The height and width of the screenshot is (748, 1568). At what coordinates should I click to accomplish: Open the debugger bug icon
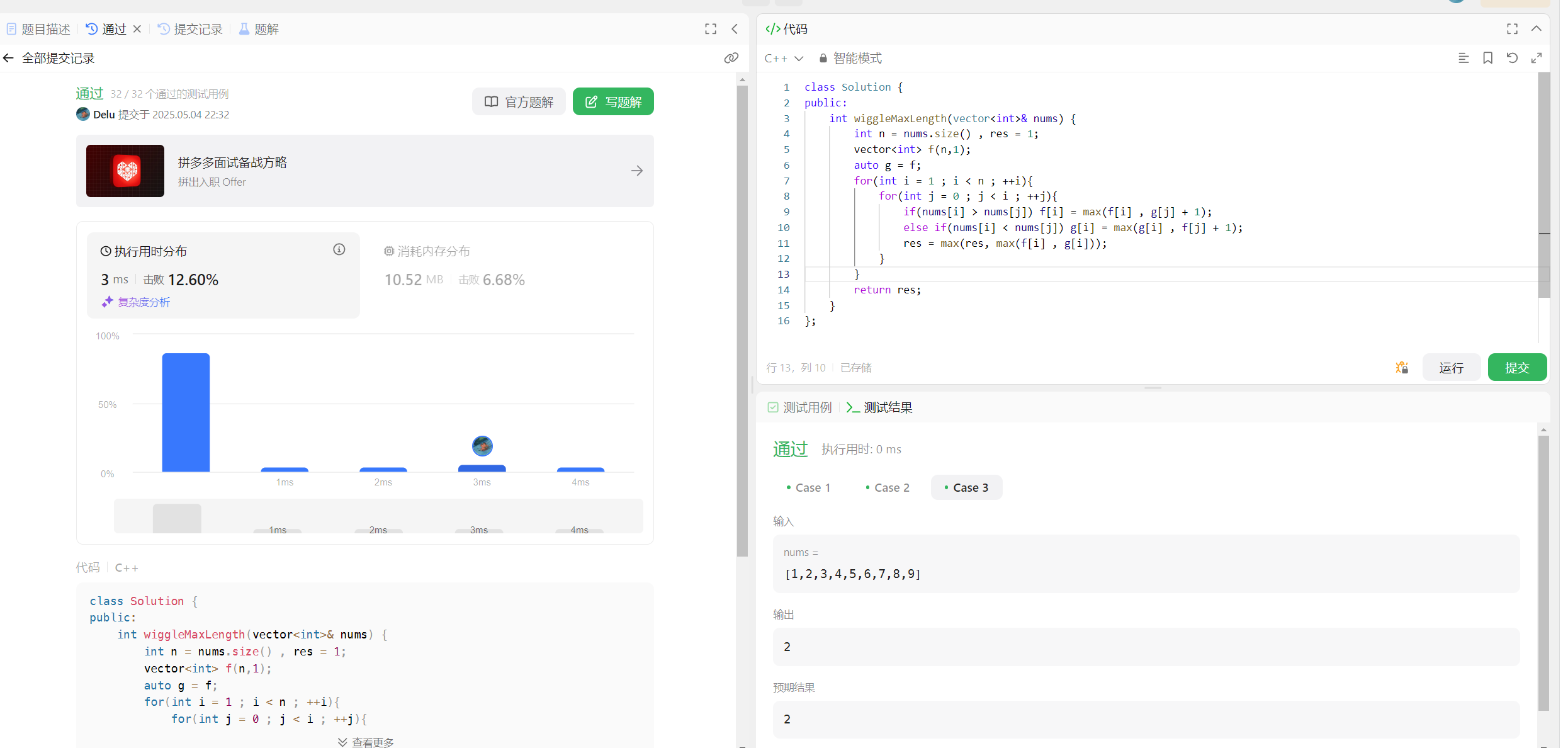[1402, 368]
